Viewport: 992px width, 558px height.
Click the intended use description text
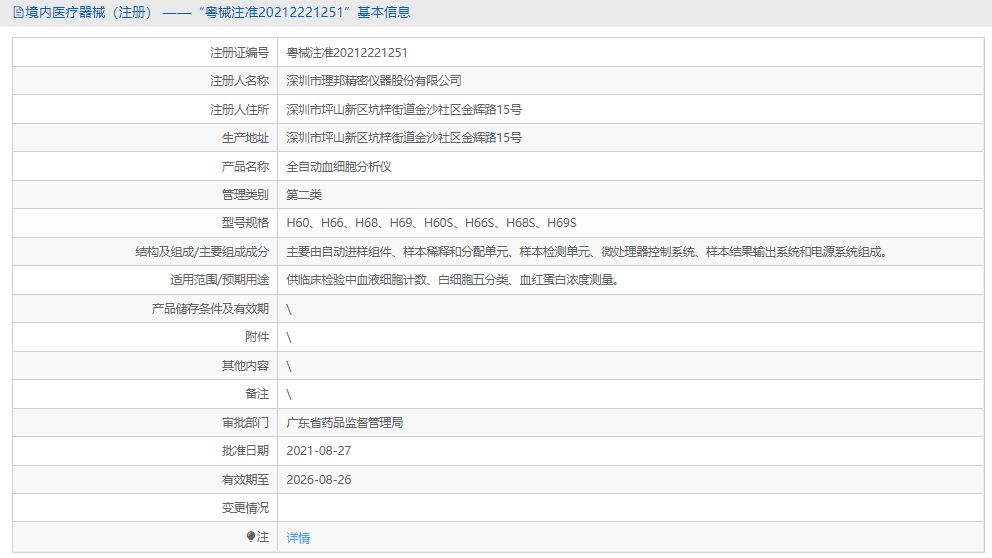click(452, 281)
